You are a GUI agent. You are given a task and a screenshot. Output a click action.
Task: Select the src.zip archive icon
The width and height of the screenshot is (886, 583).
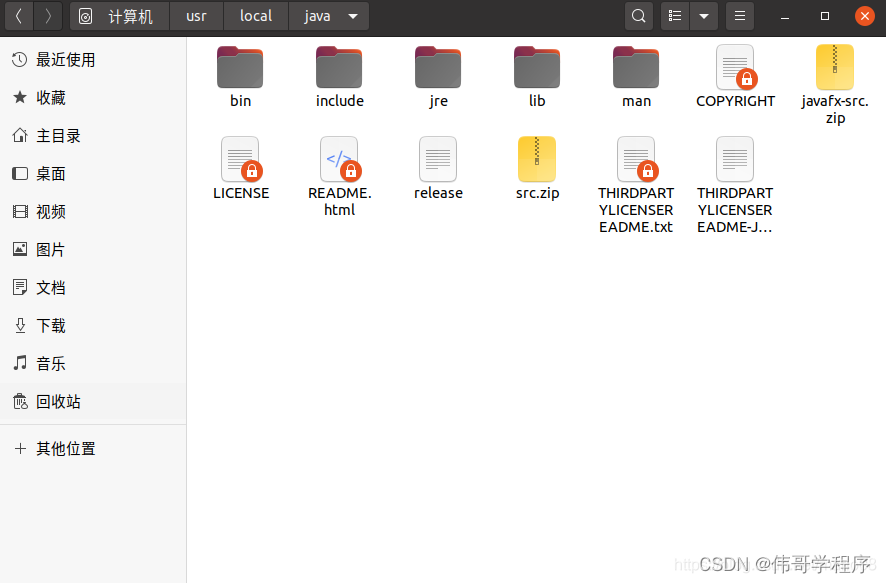click(537, 159)
